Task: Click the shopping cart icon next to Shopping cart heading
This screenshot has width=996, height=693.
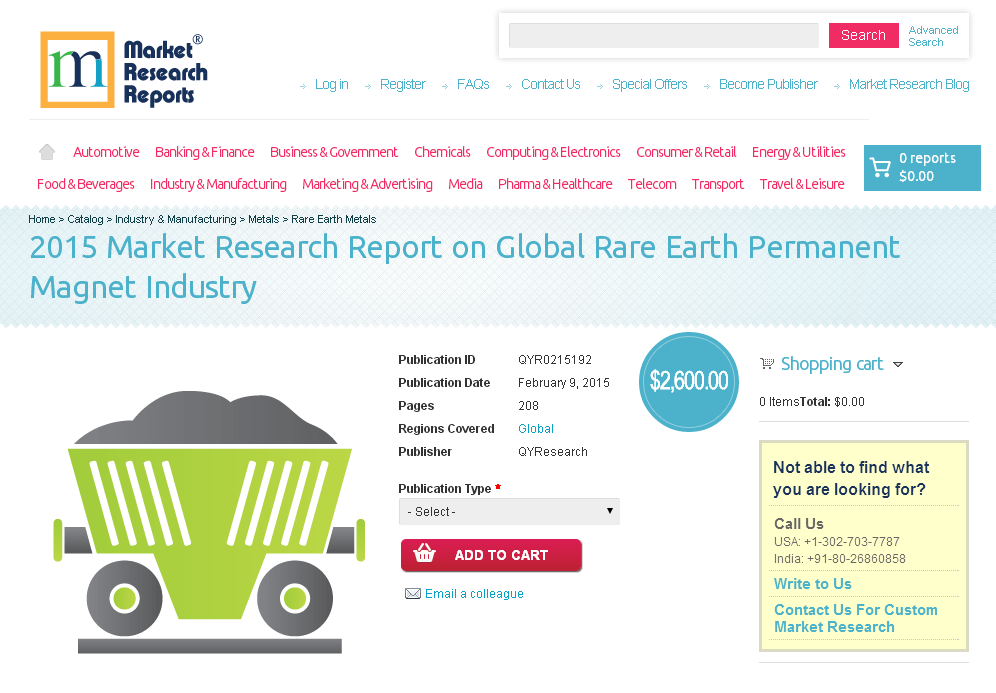Action: pos(767,363)
